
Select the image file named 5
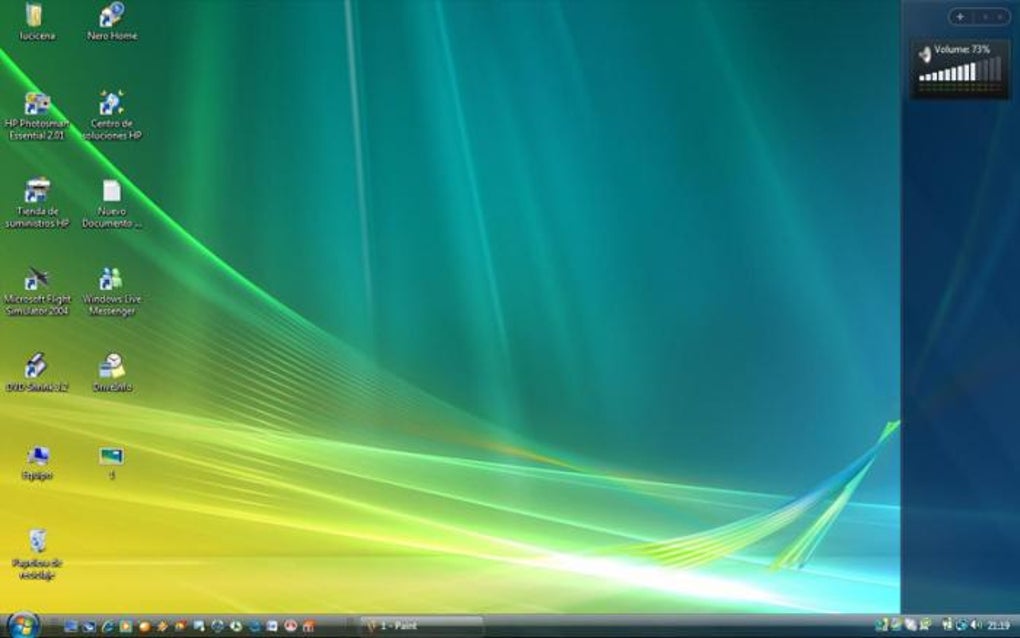[112, 462]
